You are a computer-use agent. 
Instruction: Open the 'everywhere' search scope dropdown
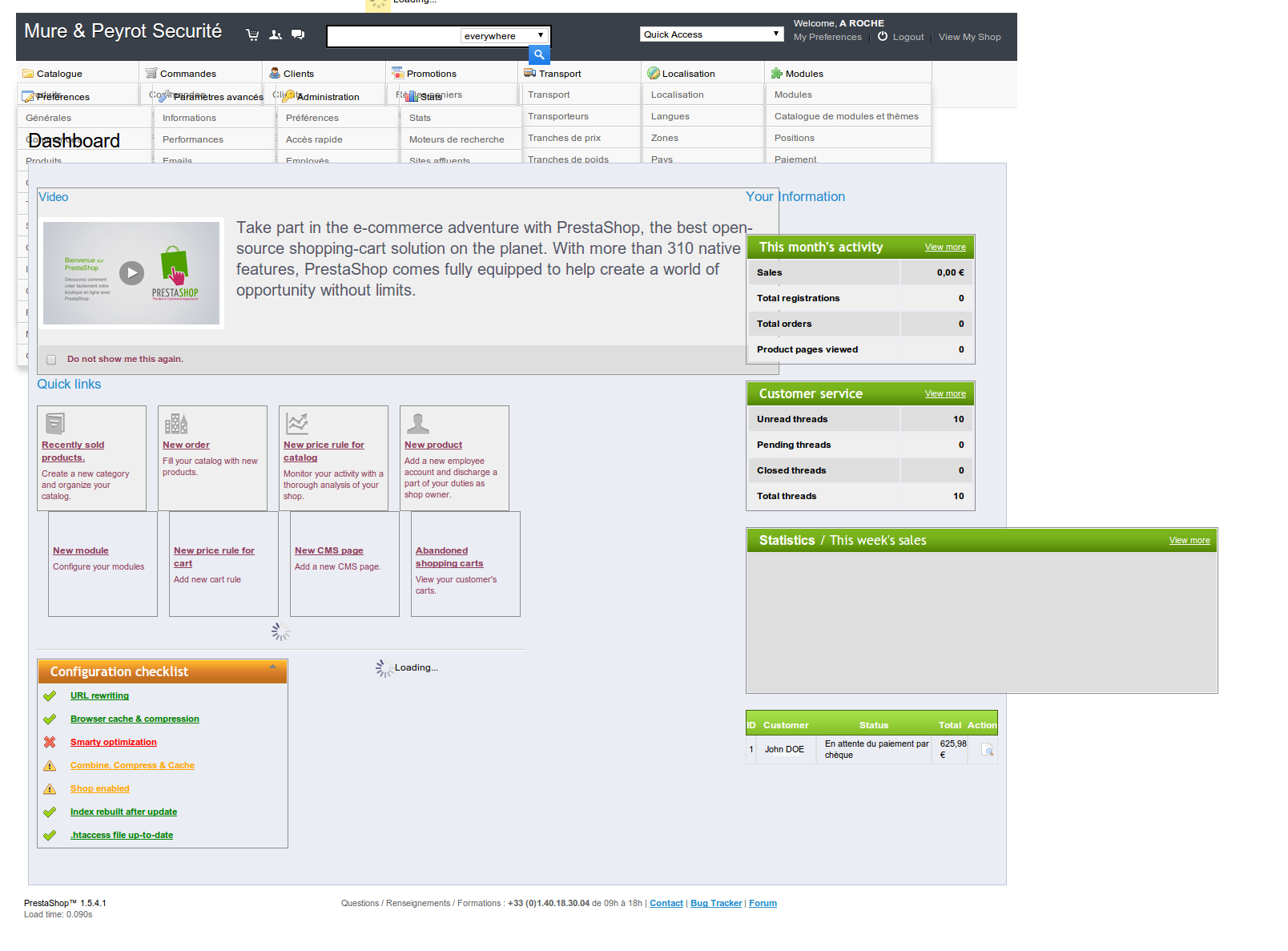coord(505,36)
